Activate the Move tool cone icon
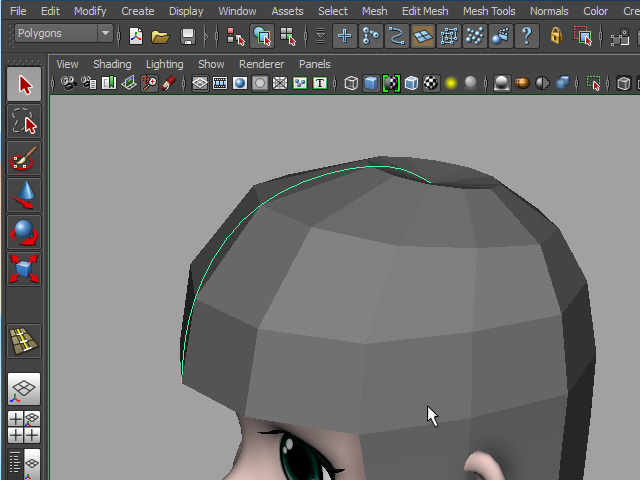640x480 pixels. tap(24, 195)
